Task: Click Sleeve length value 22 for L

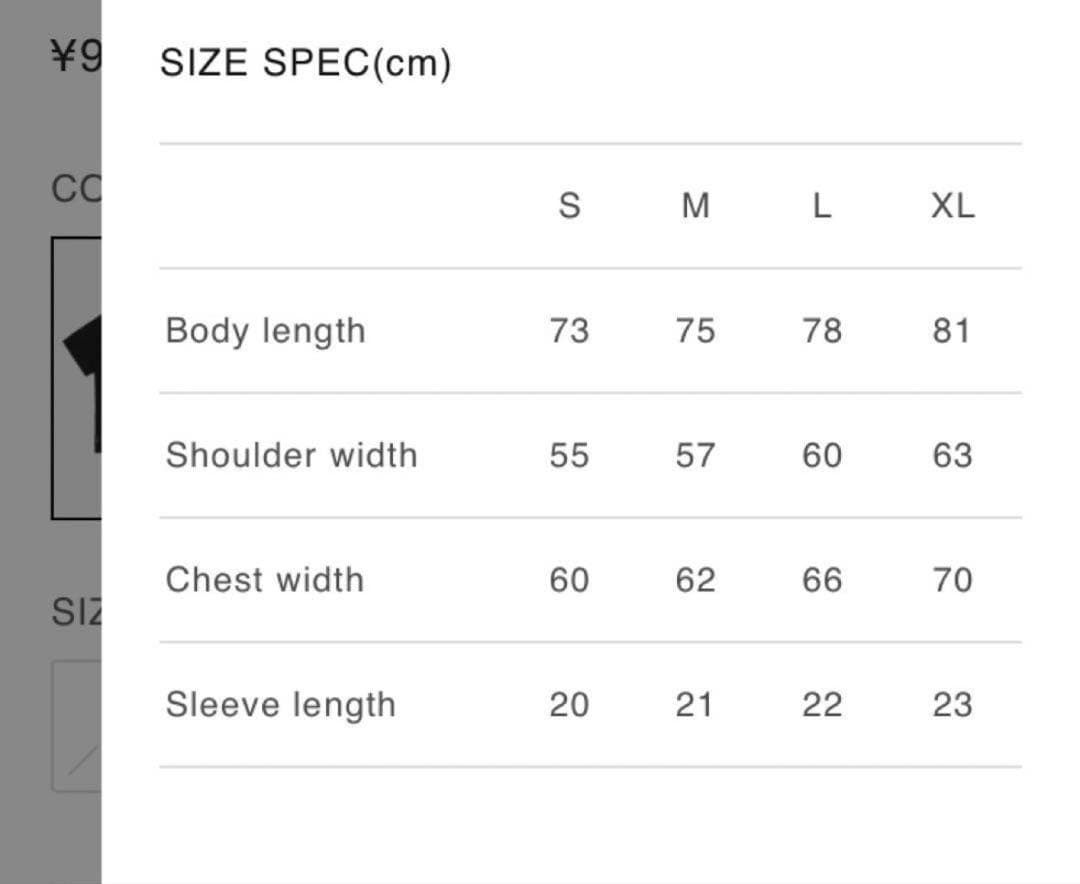Action: [x=822, y=705]
